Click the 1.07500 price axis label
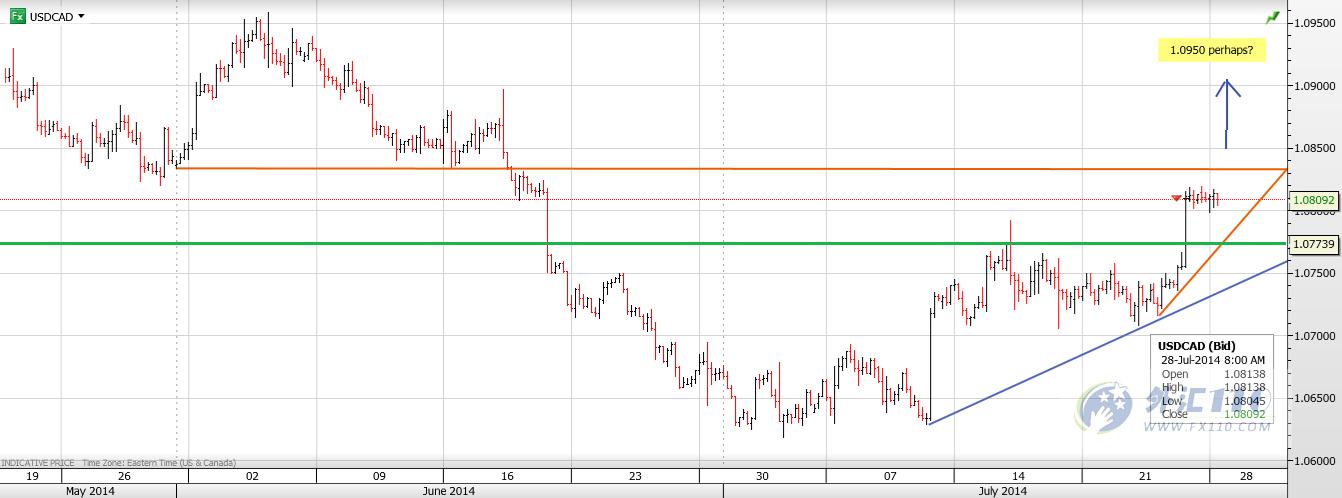1342x498 pixels. [1314, 273]
